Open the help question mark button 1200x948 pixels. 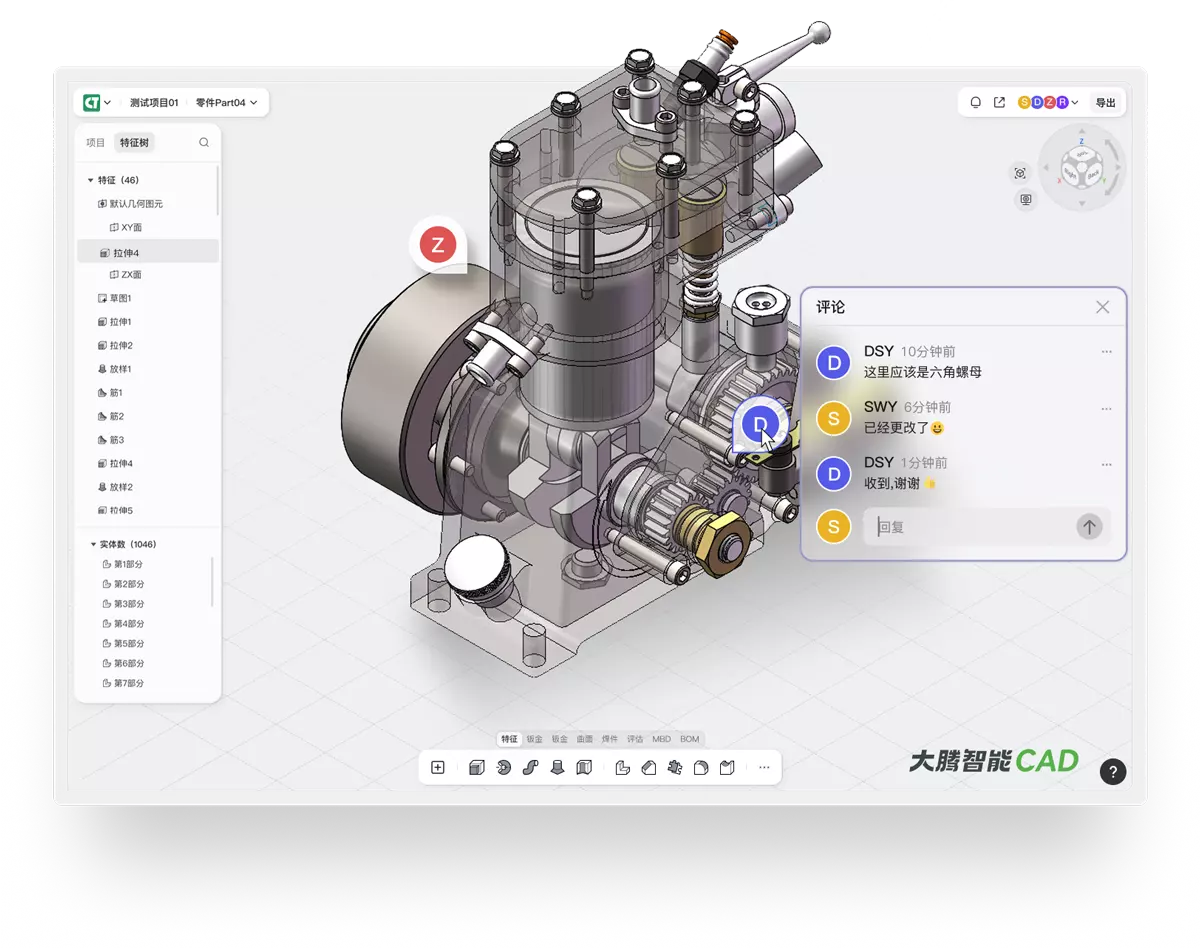(1113, 771)
